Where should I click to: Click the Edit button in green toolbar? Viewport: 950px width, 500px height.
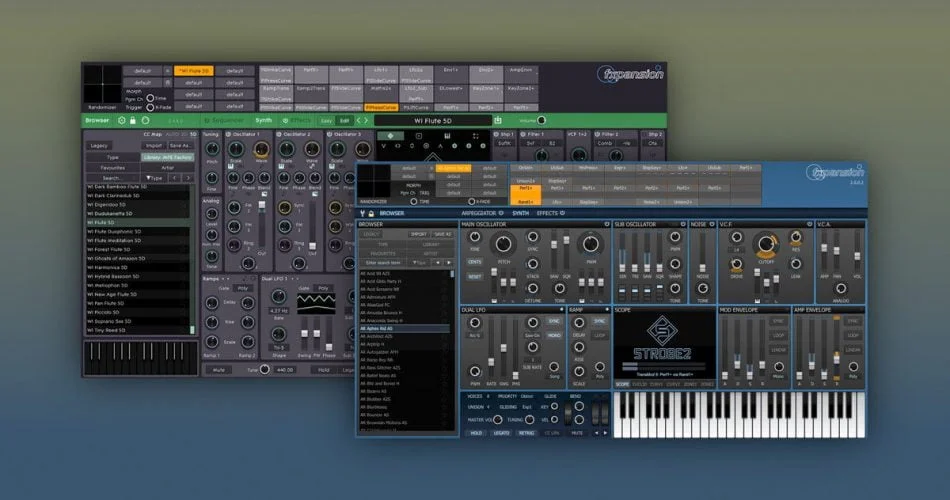(344, 121)
